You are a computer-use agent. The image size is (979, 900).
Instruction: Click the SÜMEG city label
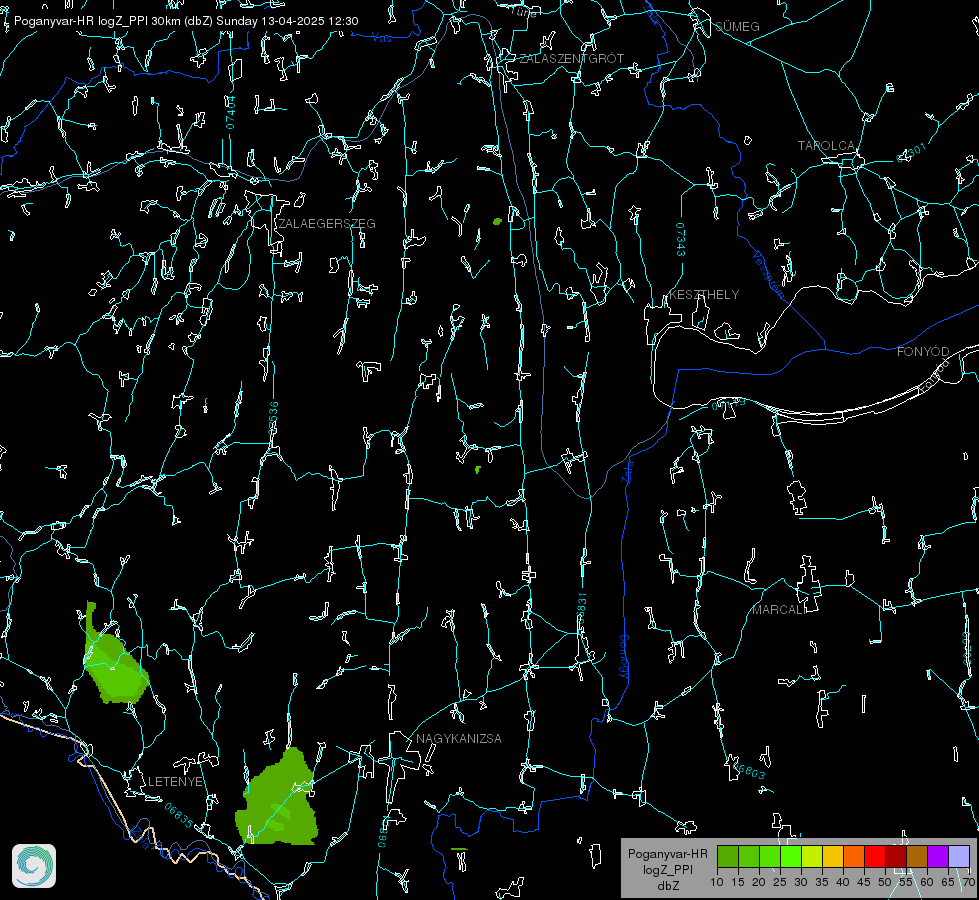click(737, 27)
